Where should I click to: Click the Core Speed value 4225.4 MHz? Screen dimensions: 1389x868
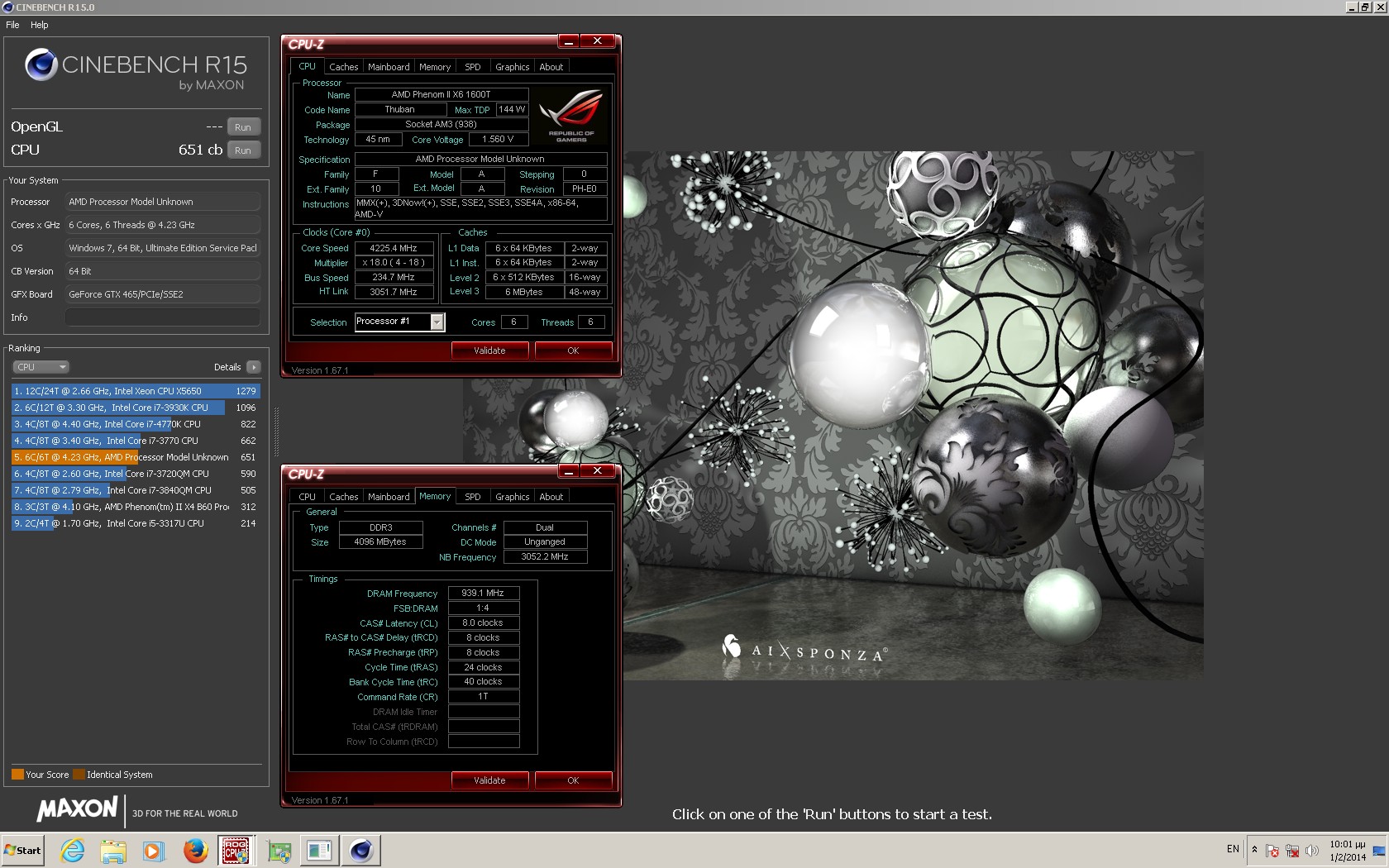pos(394,248)
